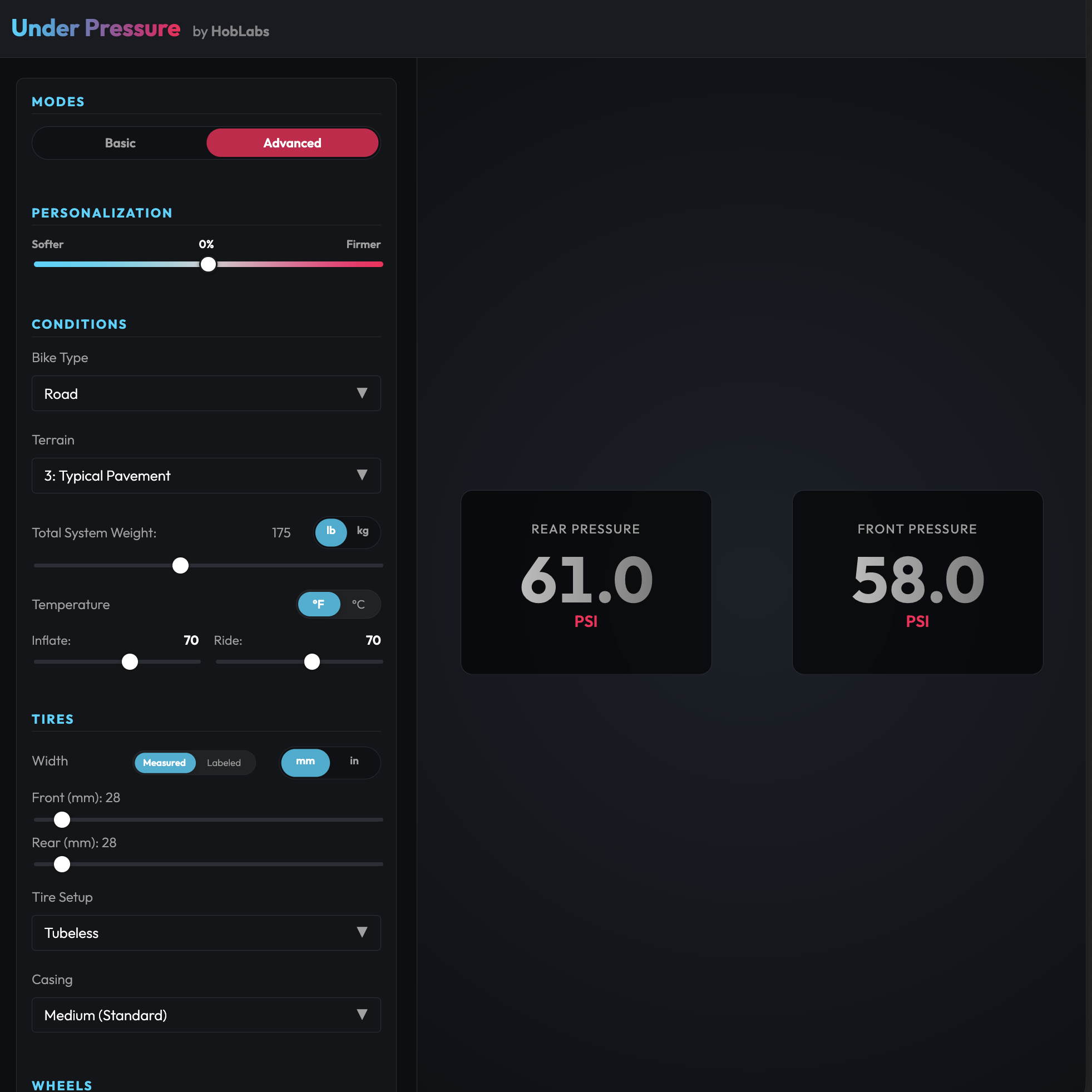Viewport: 1092px width, 1092px height.
Task: Switch weight unit to kg
Action: click(362, 532)
